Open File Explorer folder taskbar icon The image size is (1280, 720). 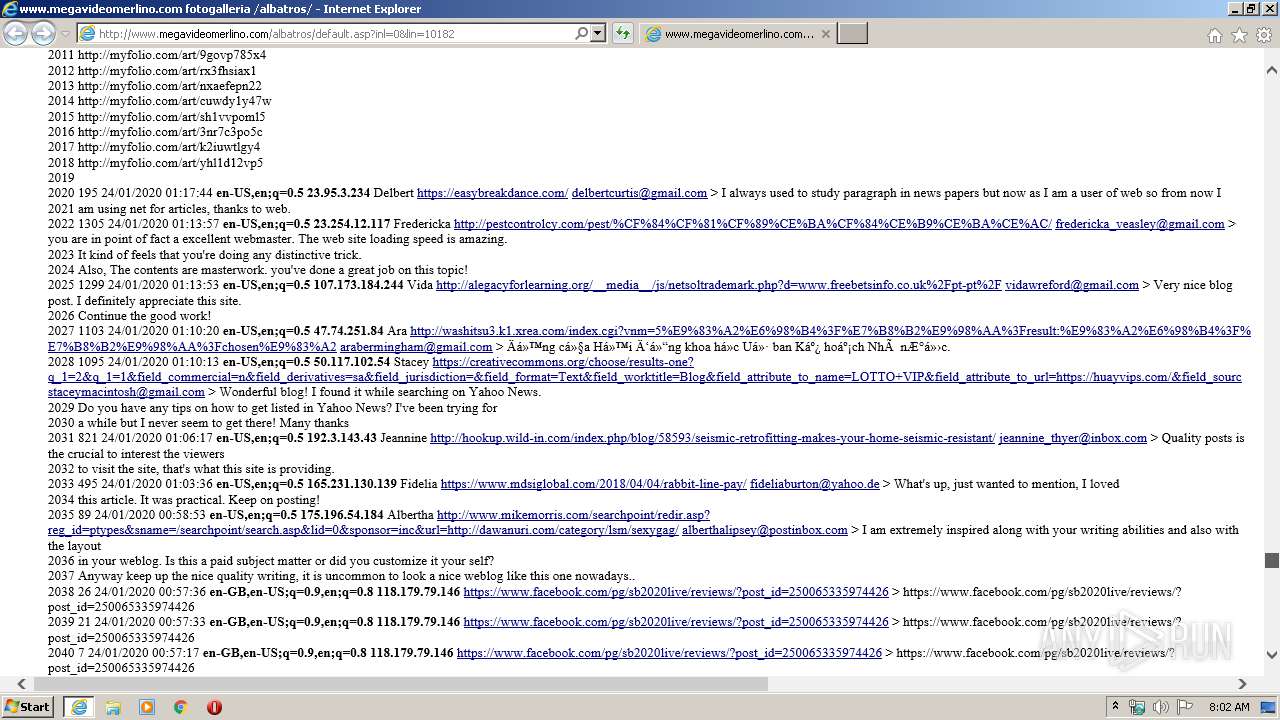[113, 706]
